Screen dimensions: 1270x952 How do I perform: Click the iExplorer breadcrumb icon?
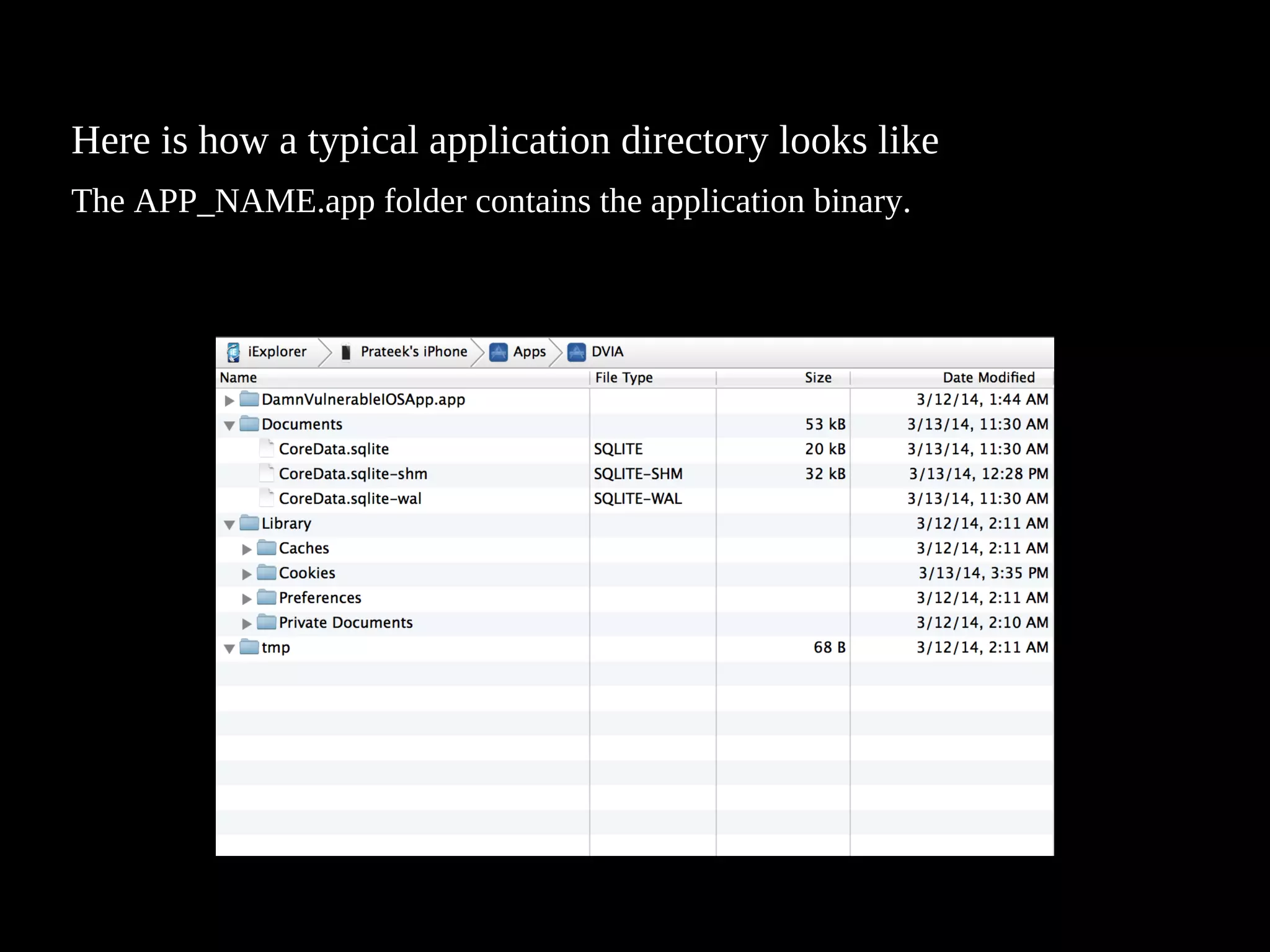pyautogui.click(x=233, y=352)
